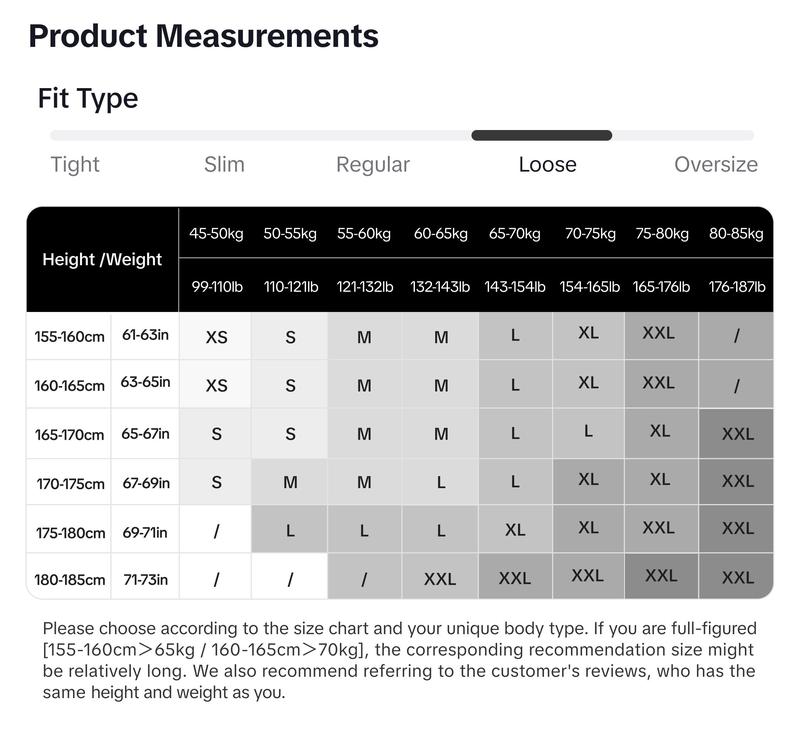
Task: Choose the Oversize fit type
Action: point(716,164)
